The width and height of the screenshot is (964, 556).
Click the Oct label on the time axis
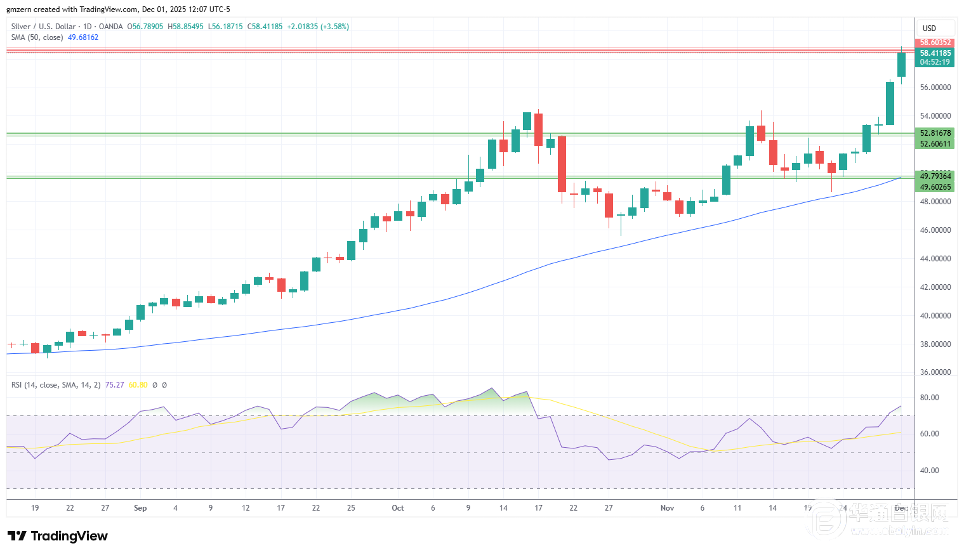pos(397,508)
